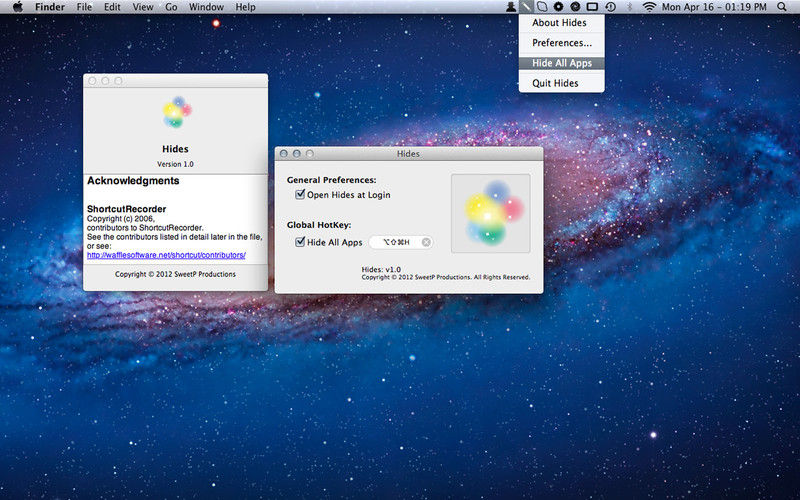
Task: Click Copyright © 2012 SweetP Productions in About window
Action: [x=175, y=274]
